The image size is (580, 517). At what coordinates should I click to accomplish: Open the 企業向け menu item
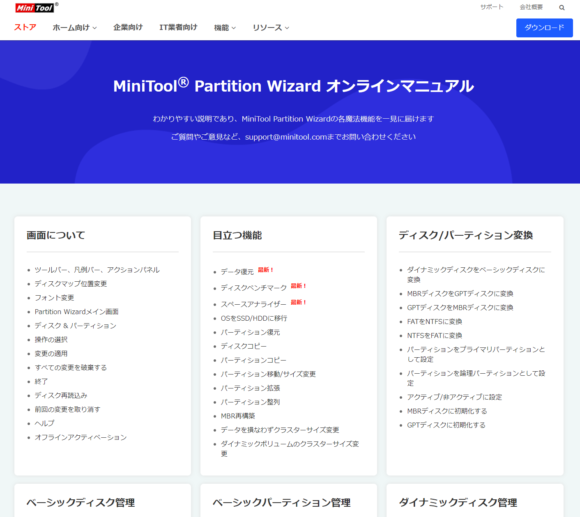pos(128,27)
